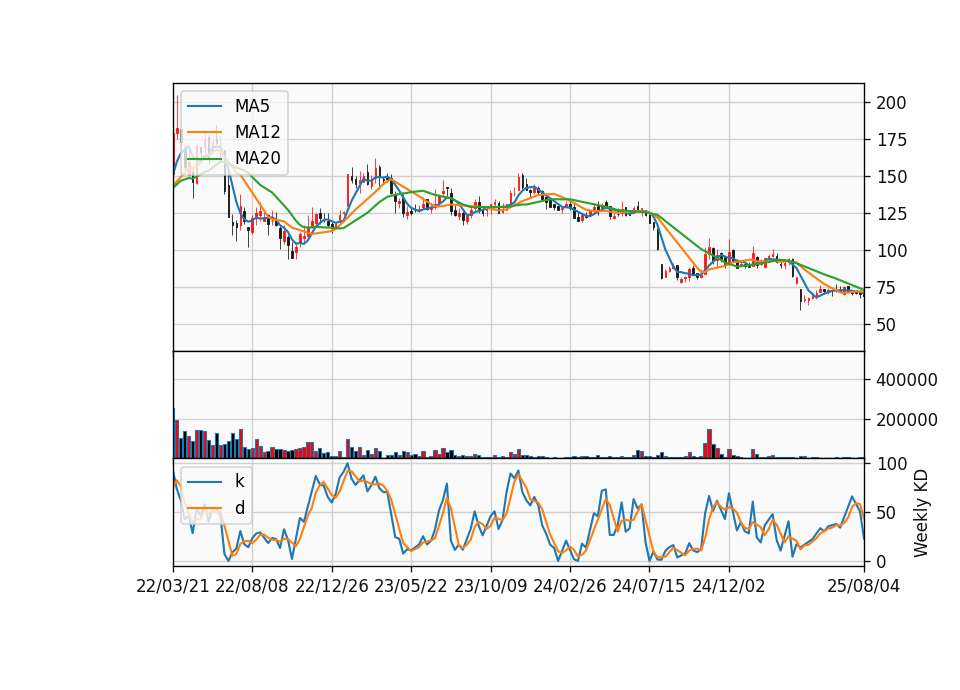
Task: Click the 125 price axis label
Action: click(891, 214)
